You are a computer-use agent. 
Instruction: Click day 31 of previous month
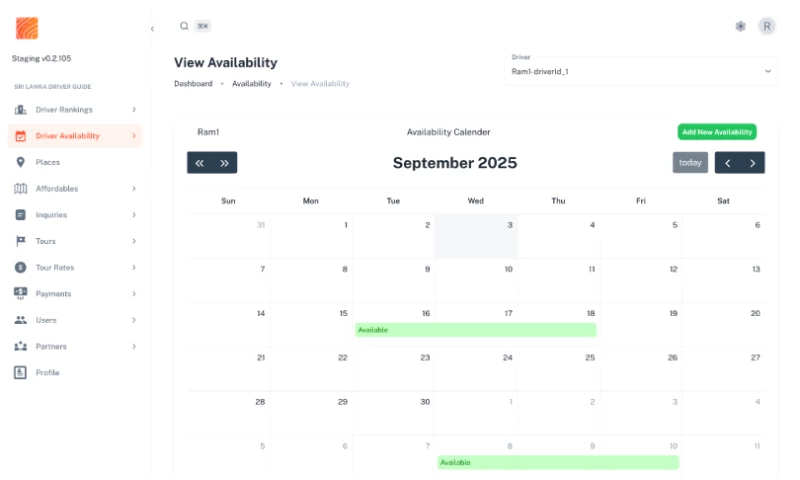[229, 236]
